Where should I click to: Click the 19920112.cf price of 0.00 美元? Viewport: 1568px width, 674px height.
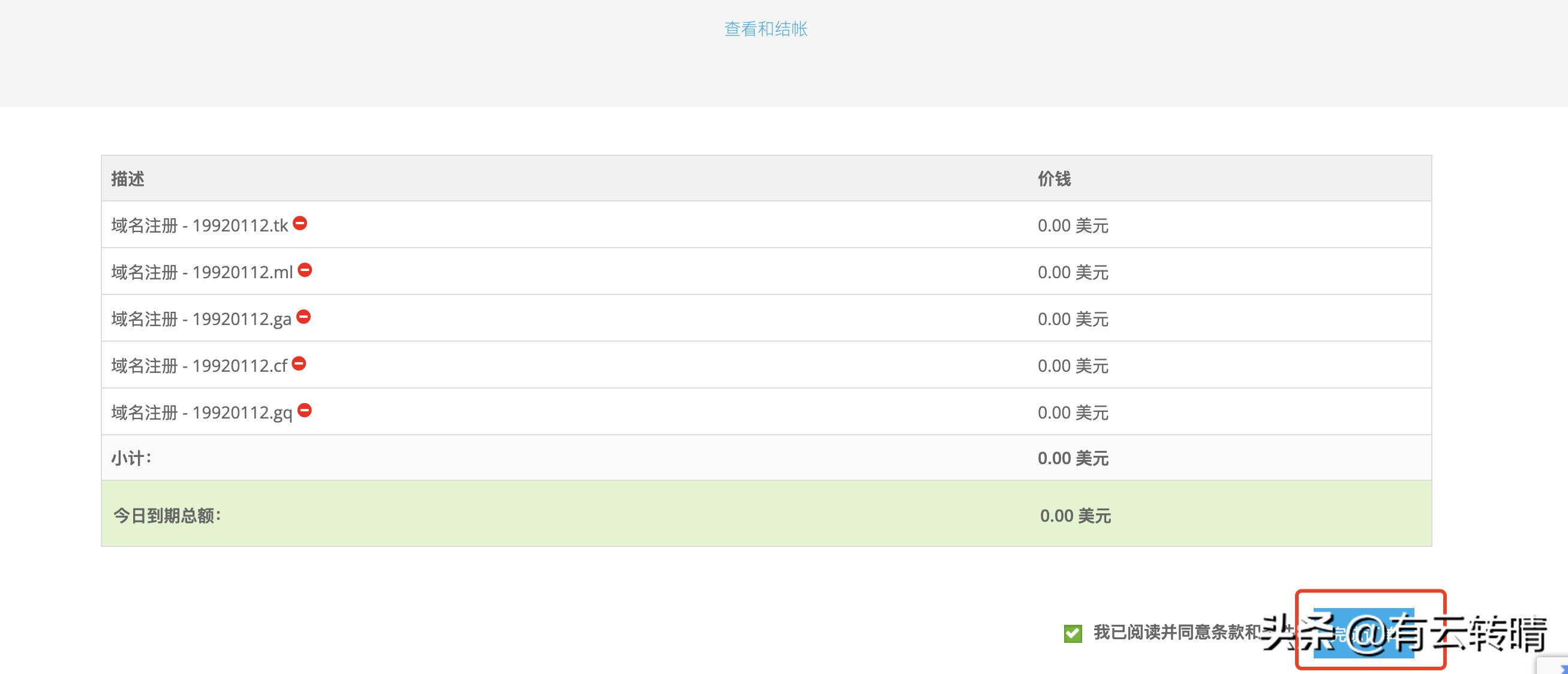pyautogui.click(x=1073, y=366)
